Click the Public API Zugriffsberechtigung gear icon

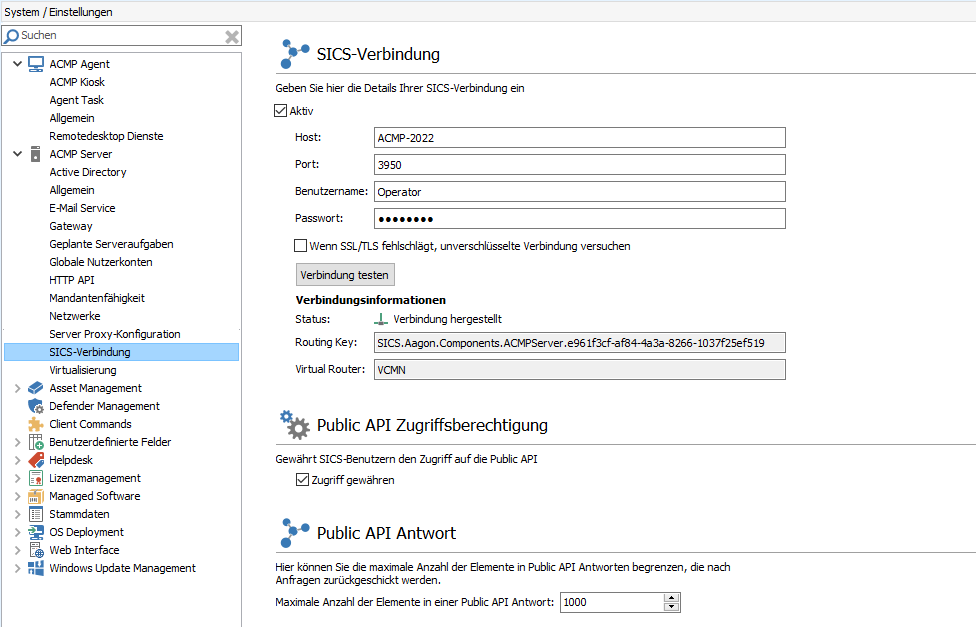point(294,424)
